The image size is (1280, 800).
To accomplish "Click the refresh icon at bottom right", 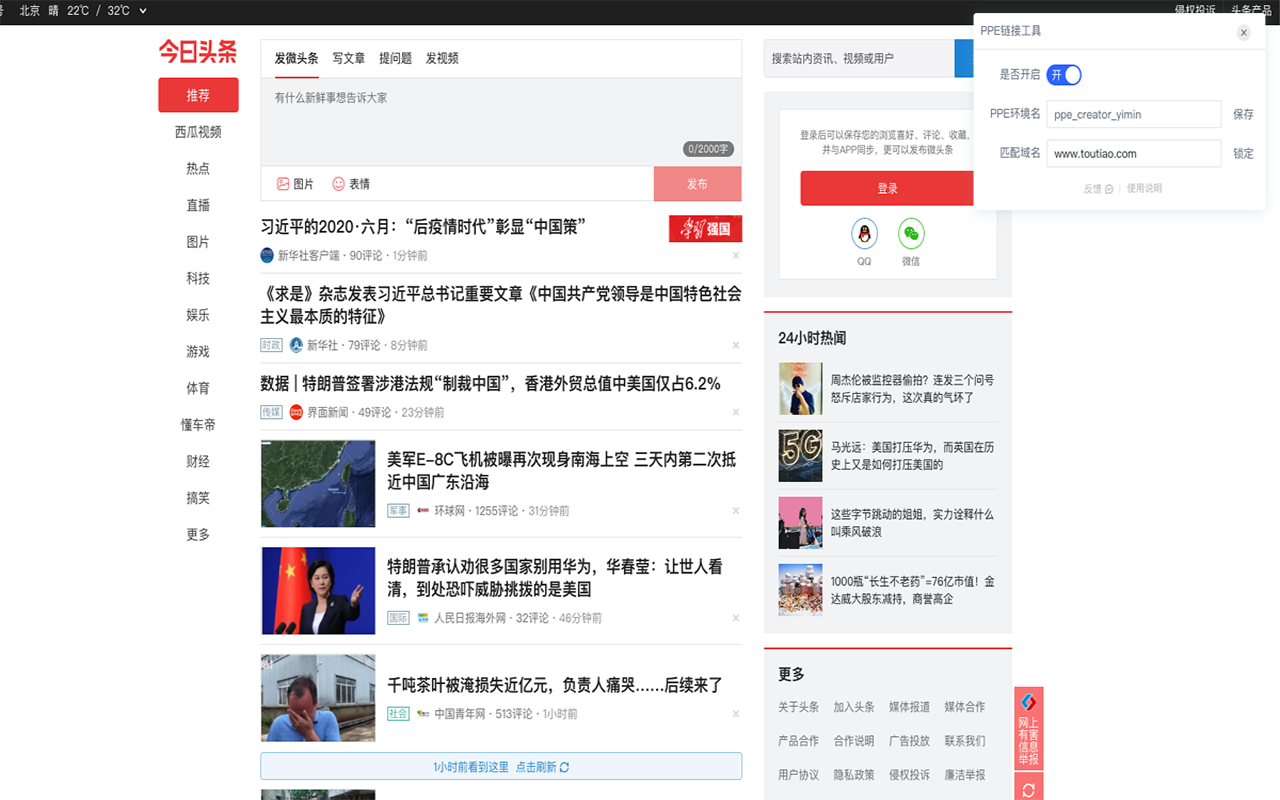I will (1028, 788).
